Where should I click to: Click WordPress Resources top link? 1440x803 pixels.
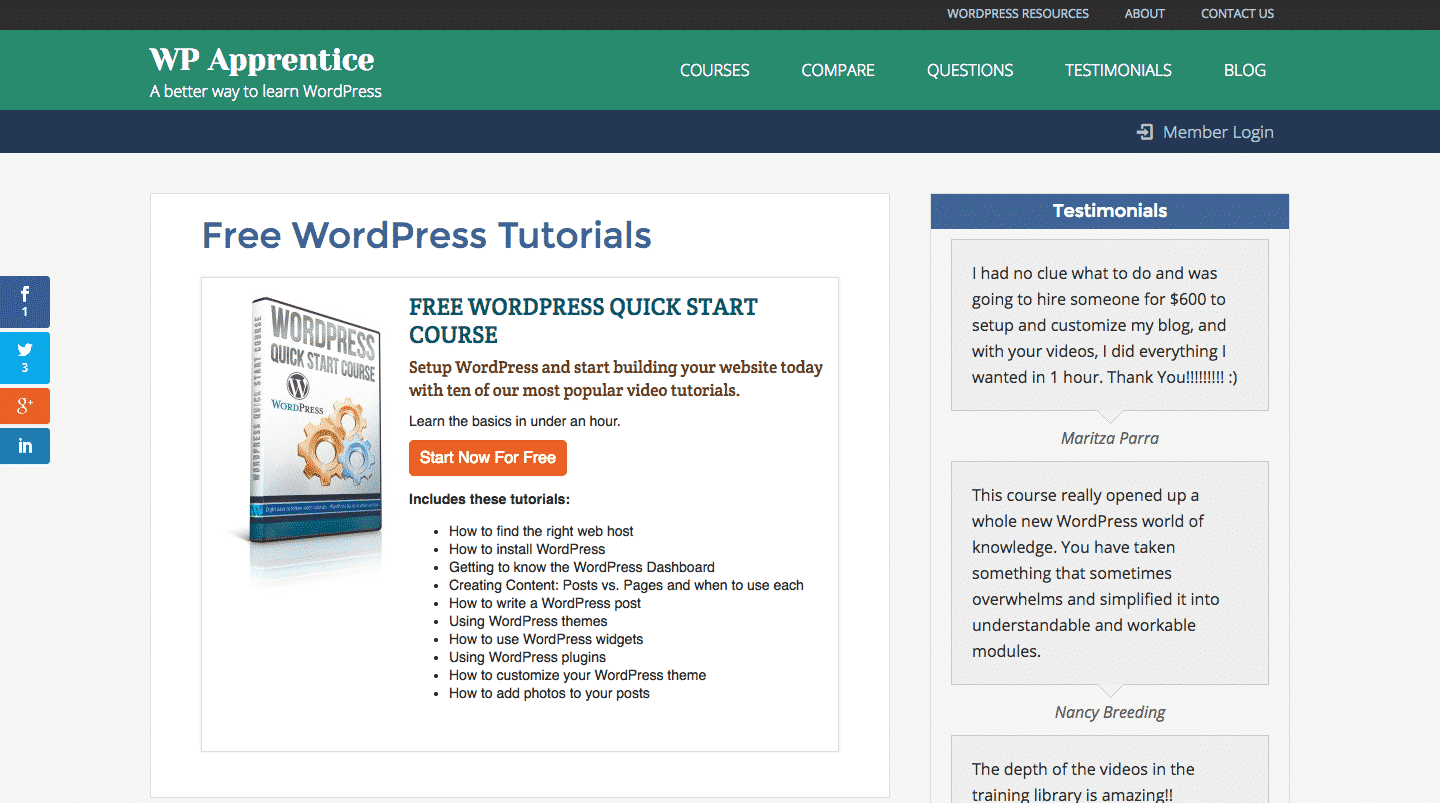(1018, 14)
